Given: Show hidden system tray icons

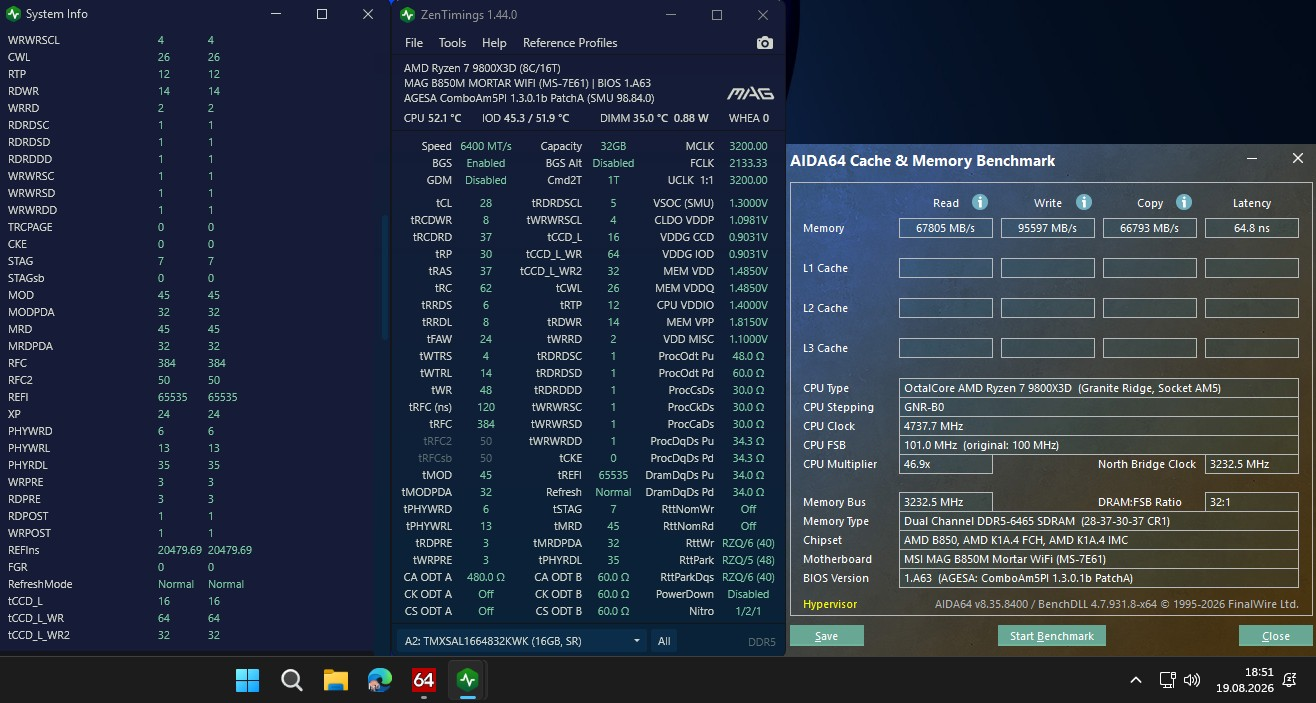Looking at the screenshot, I should tap(1136, 680).
